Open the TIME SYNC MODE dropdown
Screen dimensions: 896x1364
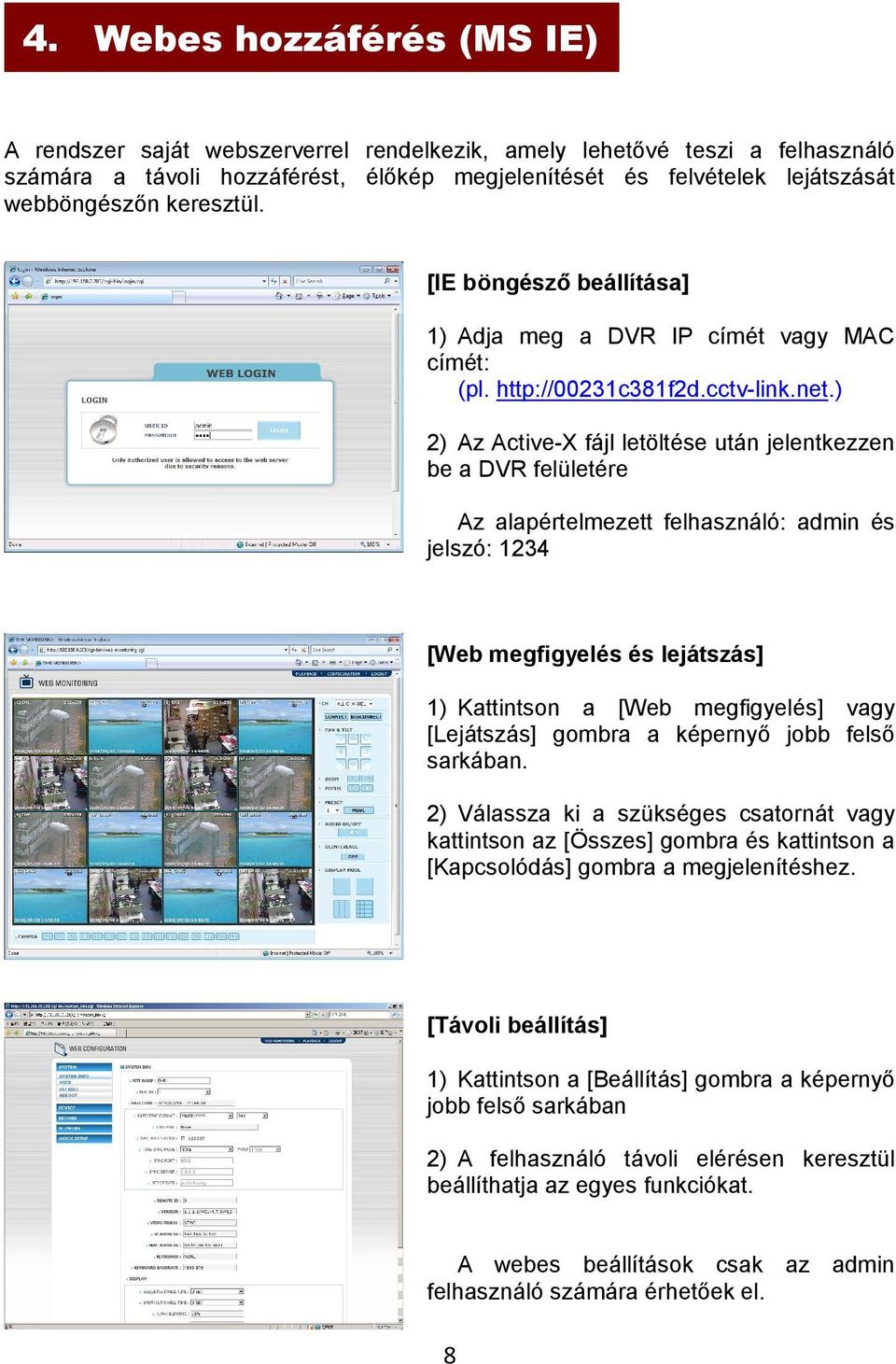(x=206, y=1149)
